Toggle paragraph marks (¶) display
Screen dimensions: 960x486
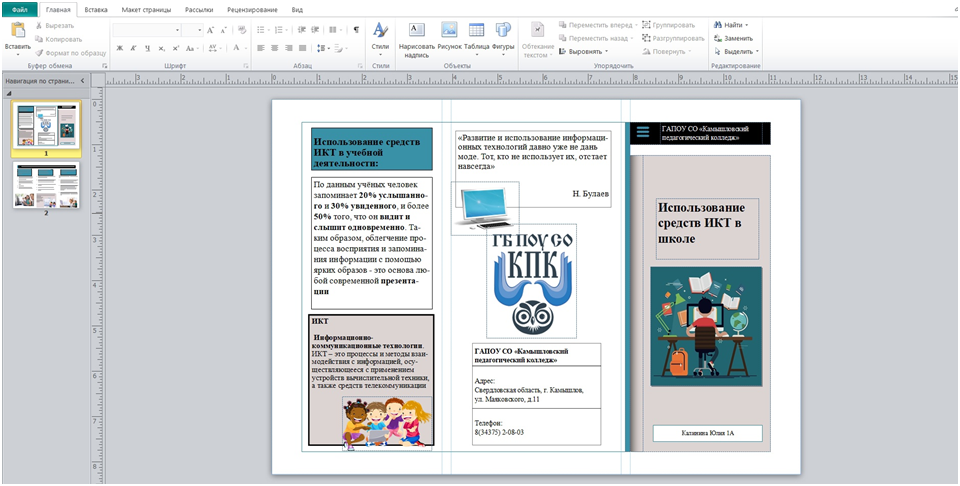click(x=356, y=29)
